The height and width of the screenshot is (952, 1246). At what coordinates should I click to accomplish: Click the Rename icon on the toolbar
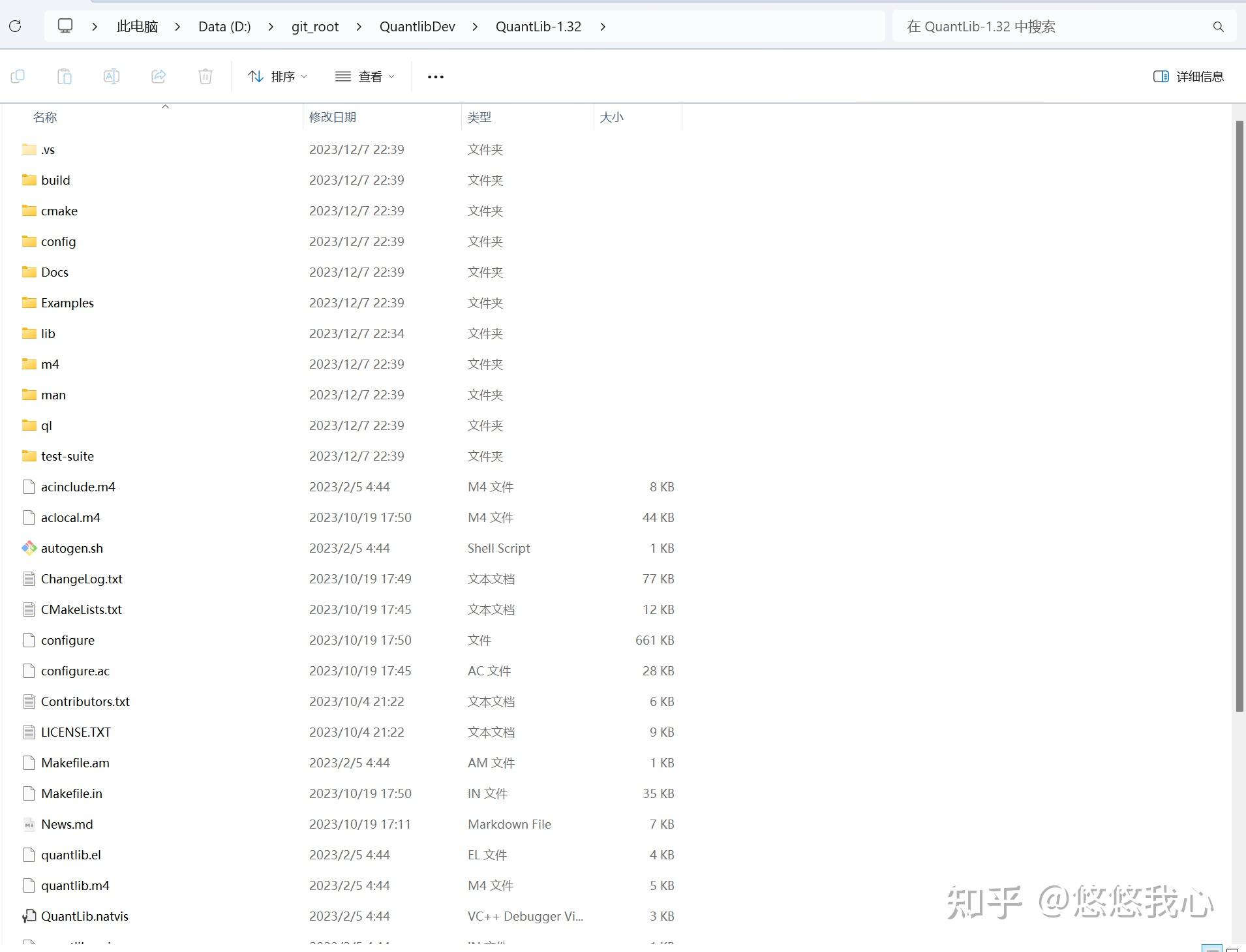click(x=112, y=76)
